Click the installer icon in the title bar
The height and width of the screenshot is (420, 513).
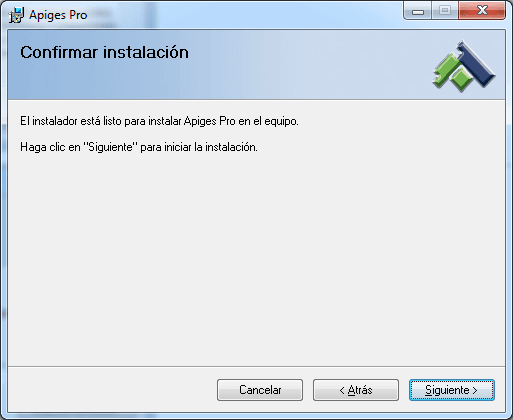coord(16,15)
